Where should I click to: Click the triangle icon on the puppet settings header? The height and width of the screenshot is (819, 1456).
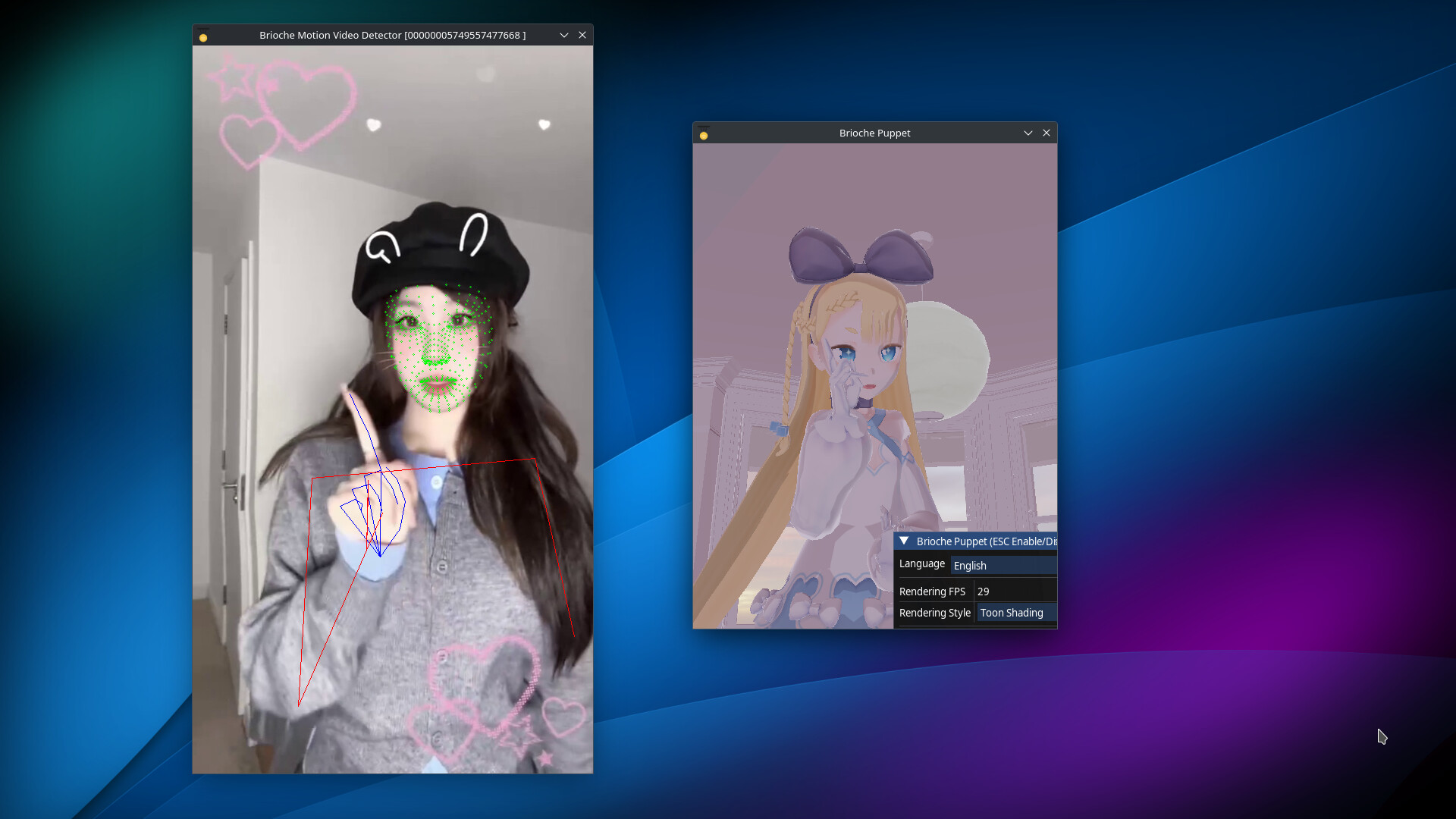(x=905, y=541)
